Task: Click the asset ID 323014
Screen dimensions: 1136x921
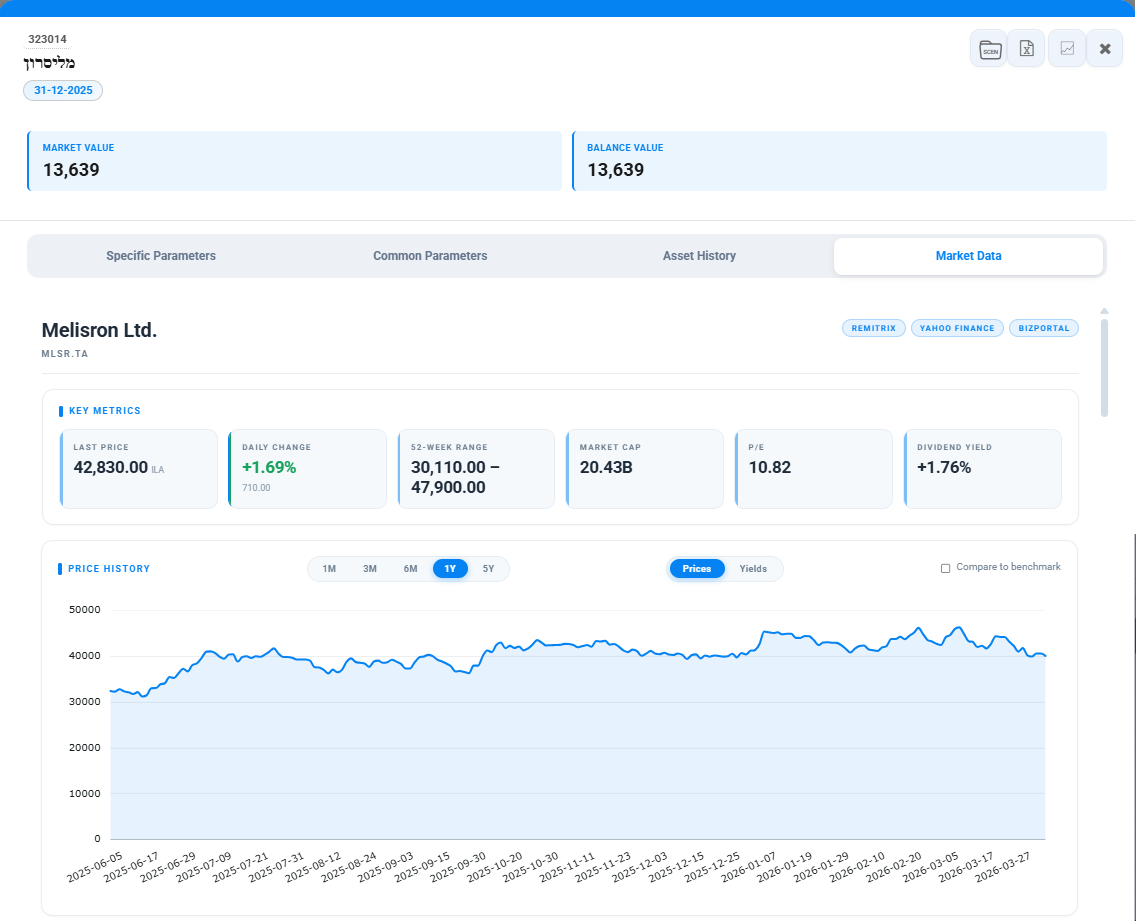Action: (47, 39)
